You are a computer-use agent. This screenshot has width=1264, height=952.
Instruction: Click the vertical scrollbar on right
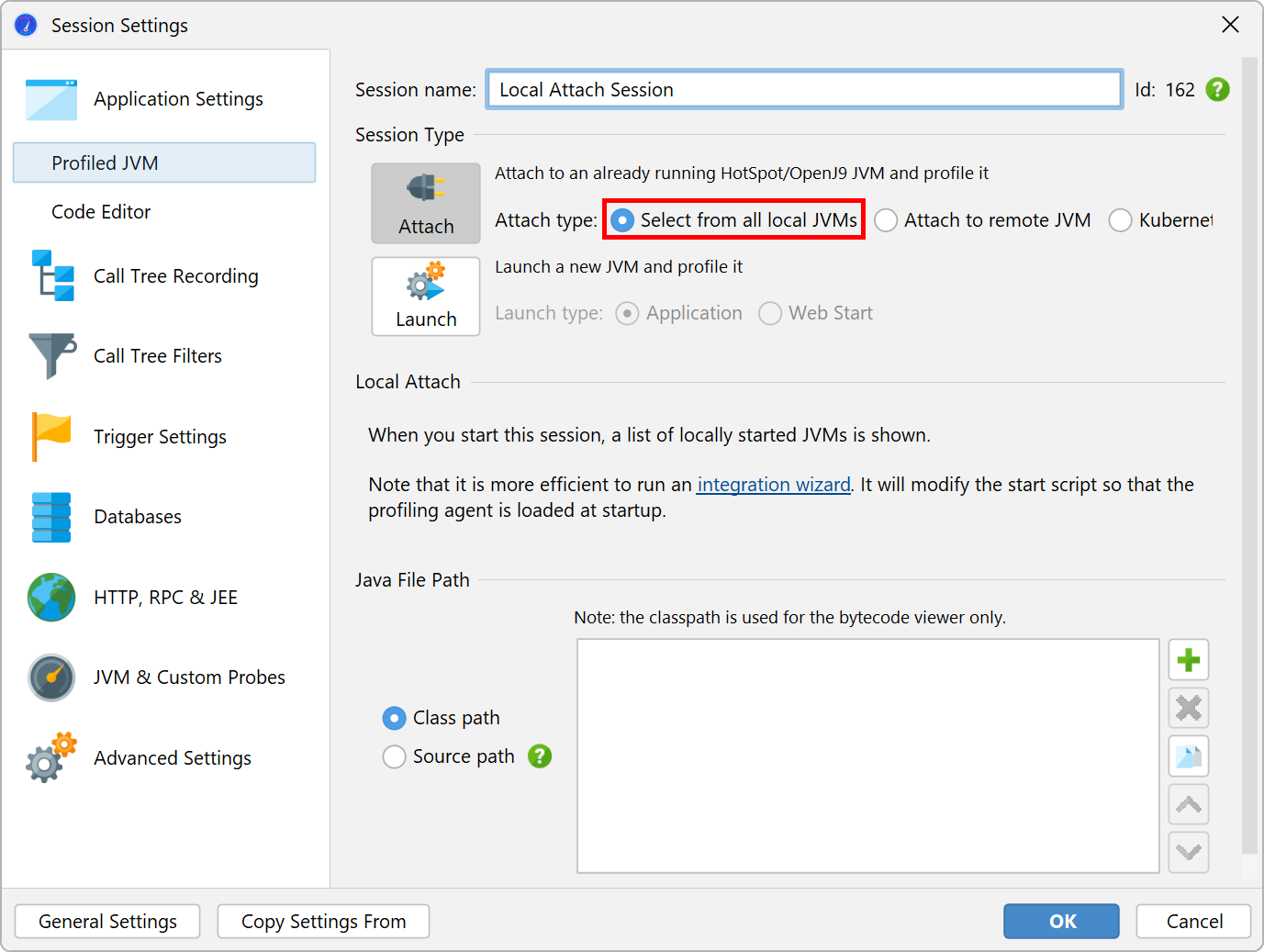1248,459
